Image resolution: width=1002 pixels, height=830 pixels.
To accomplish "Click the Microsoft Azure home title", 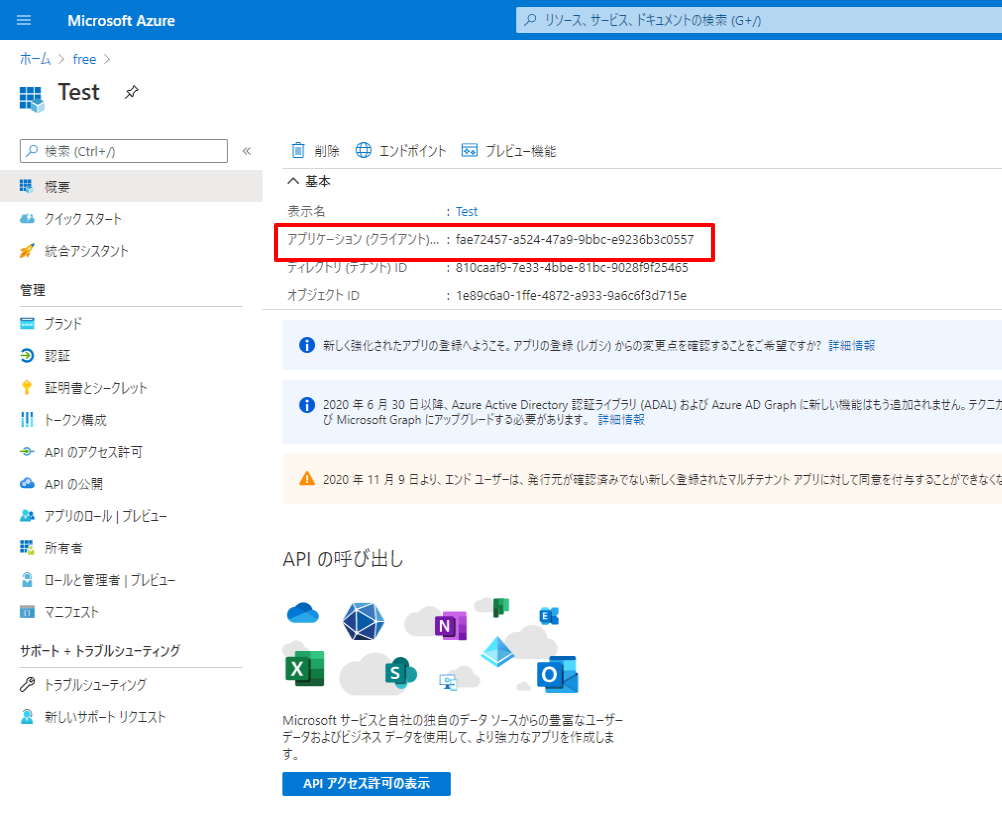I will click(121, 20).
